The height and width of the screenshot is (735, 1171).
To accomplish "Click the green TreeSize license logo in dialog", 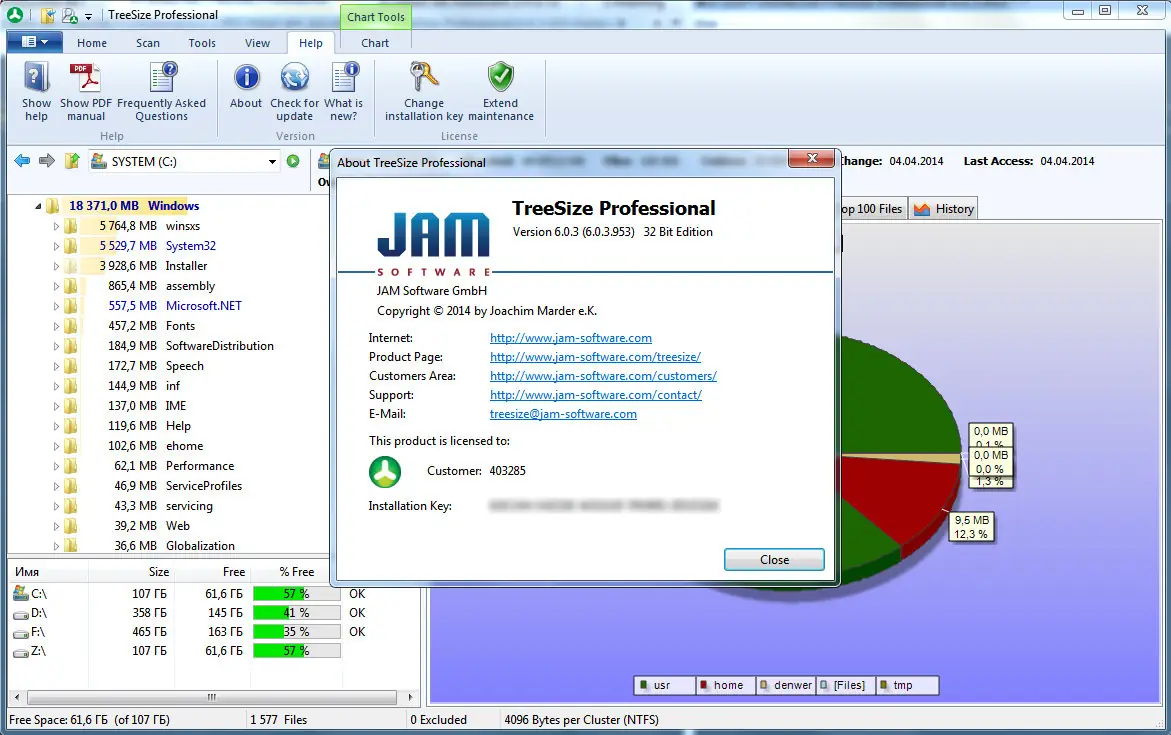I will pyautogui.click(x=385, y=472).
